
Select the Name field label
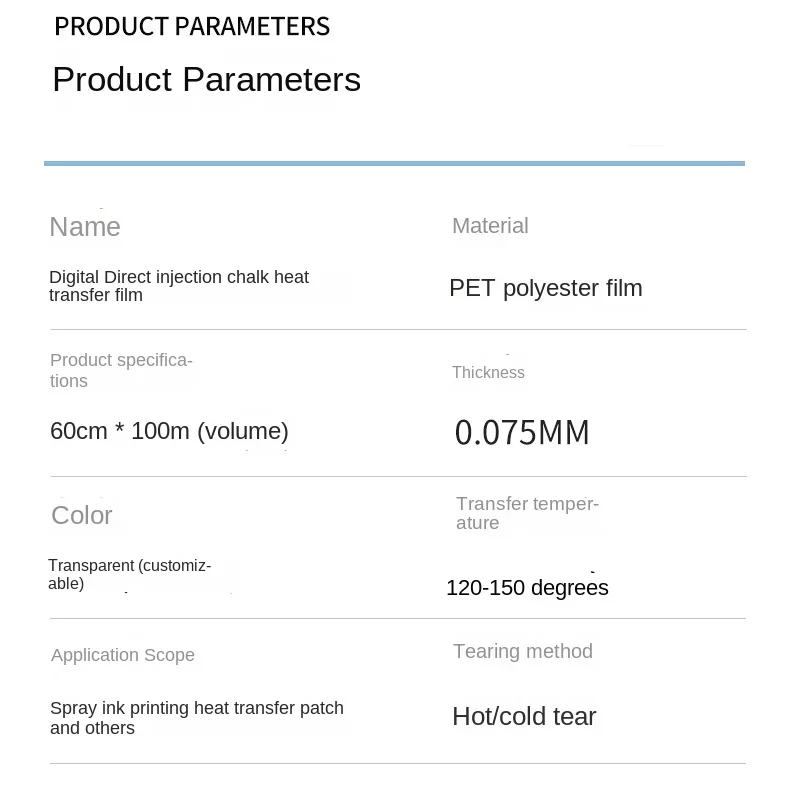point(85,227)
